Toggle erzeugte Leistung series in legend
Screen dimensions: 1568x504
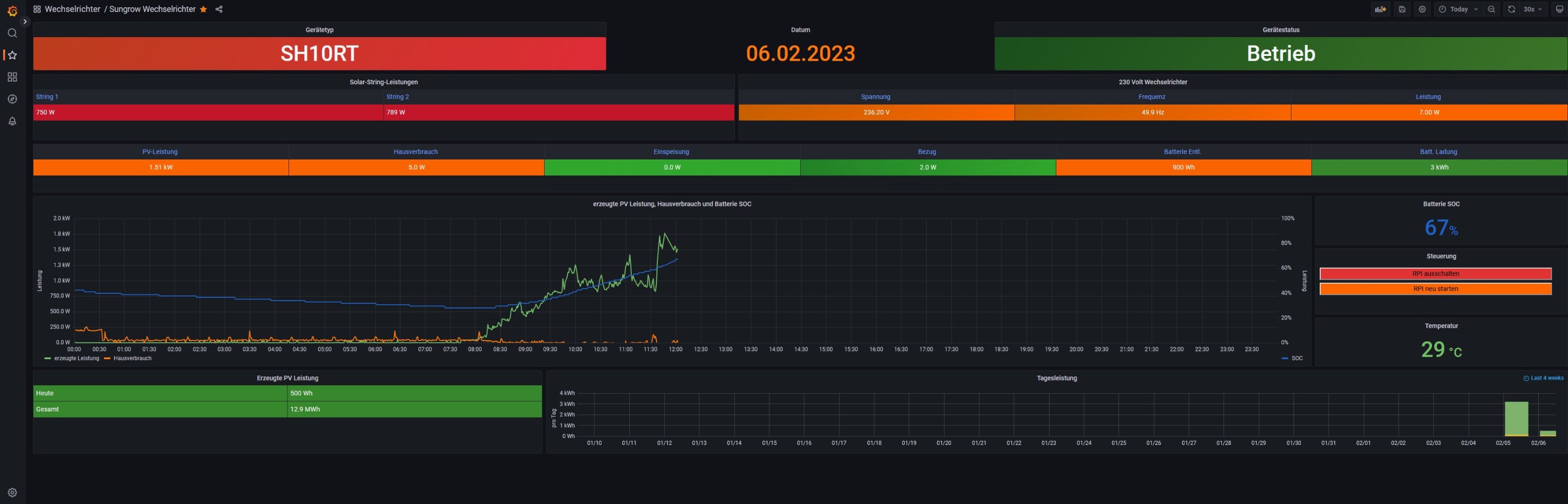tap(76, 359)
